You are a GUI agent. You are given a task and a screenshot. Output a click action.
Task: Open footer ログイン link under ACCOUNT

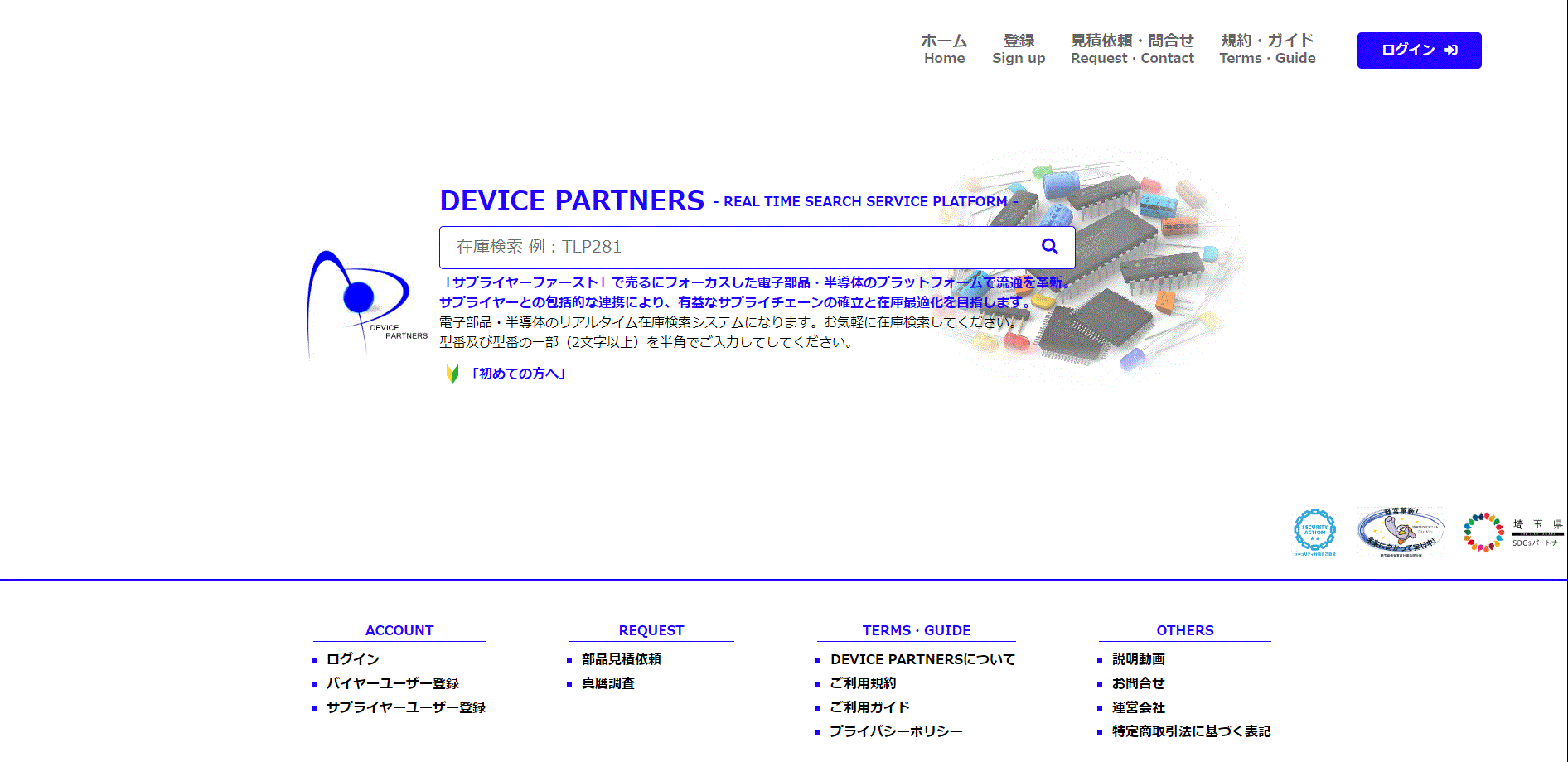coord(352,659)
